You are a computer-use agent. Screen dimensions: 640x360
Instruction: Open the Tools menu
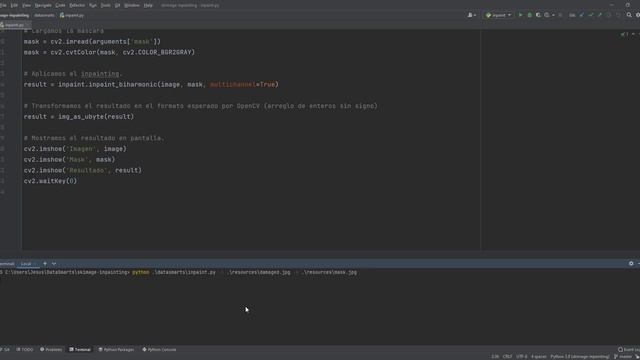(106, 5)
